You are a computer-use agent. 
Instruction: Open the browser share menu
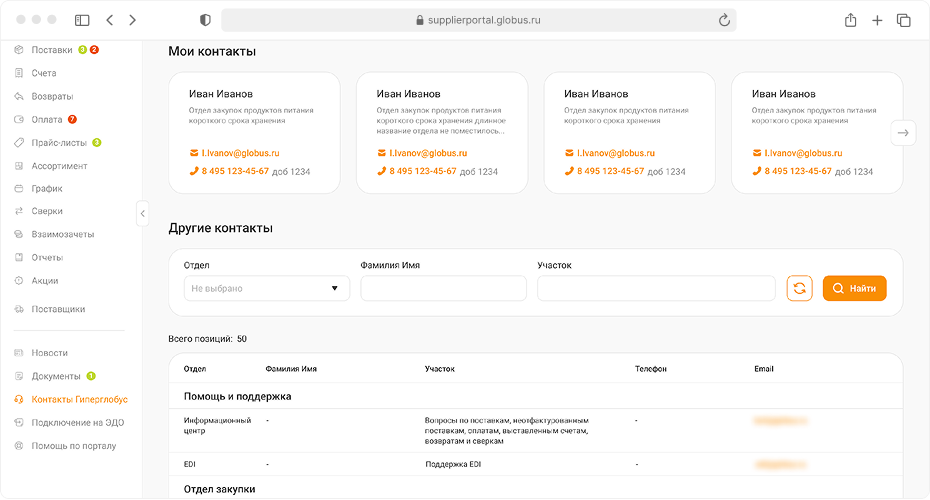tap(851, 20)
